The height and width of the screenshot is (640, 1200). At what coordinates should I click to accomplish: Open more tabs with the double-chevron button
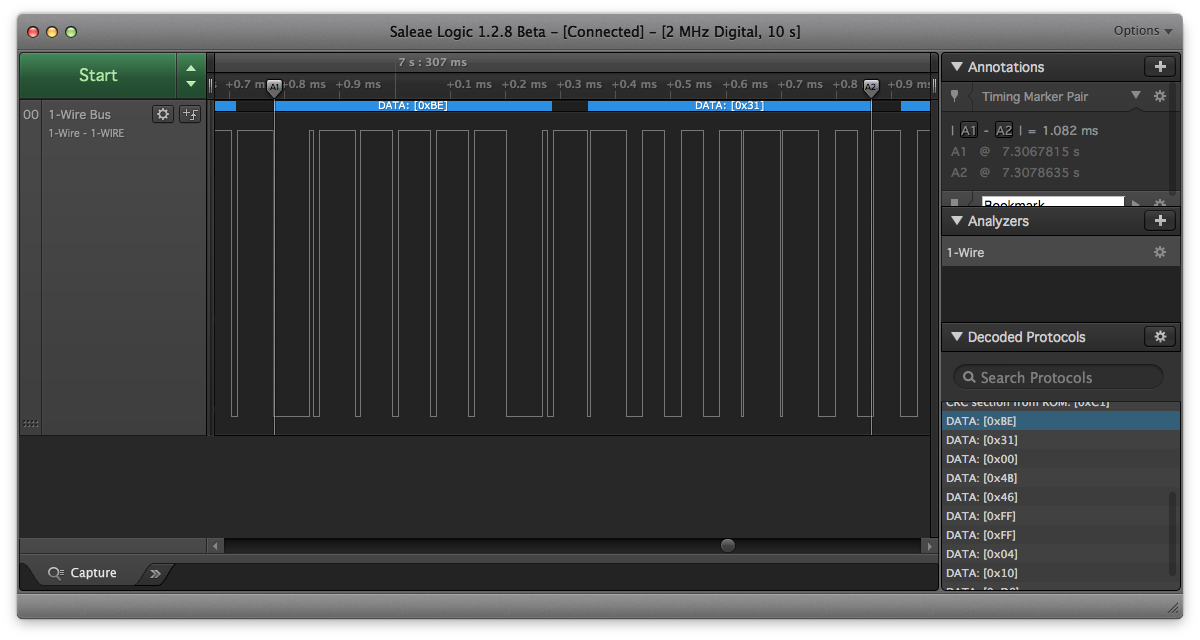click(x=155, y=573)
